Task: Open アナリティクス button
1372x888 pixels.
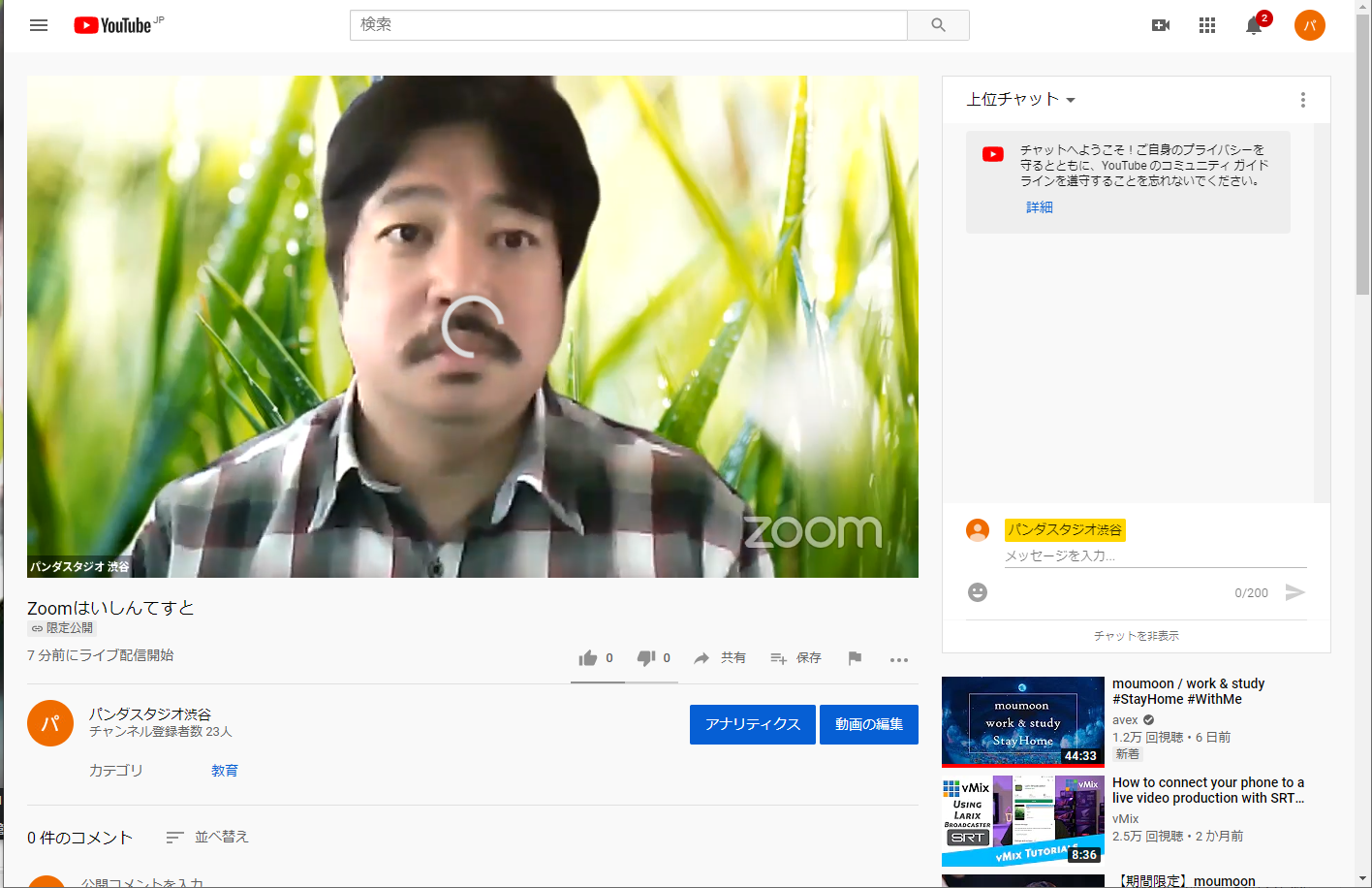Action: point(753,724)
